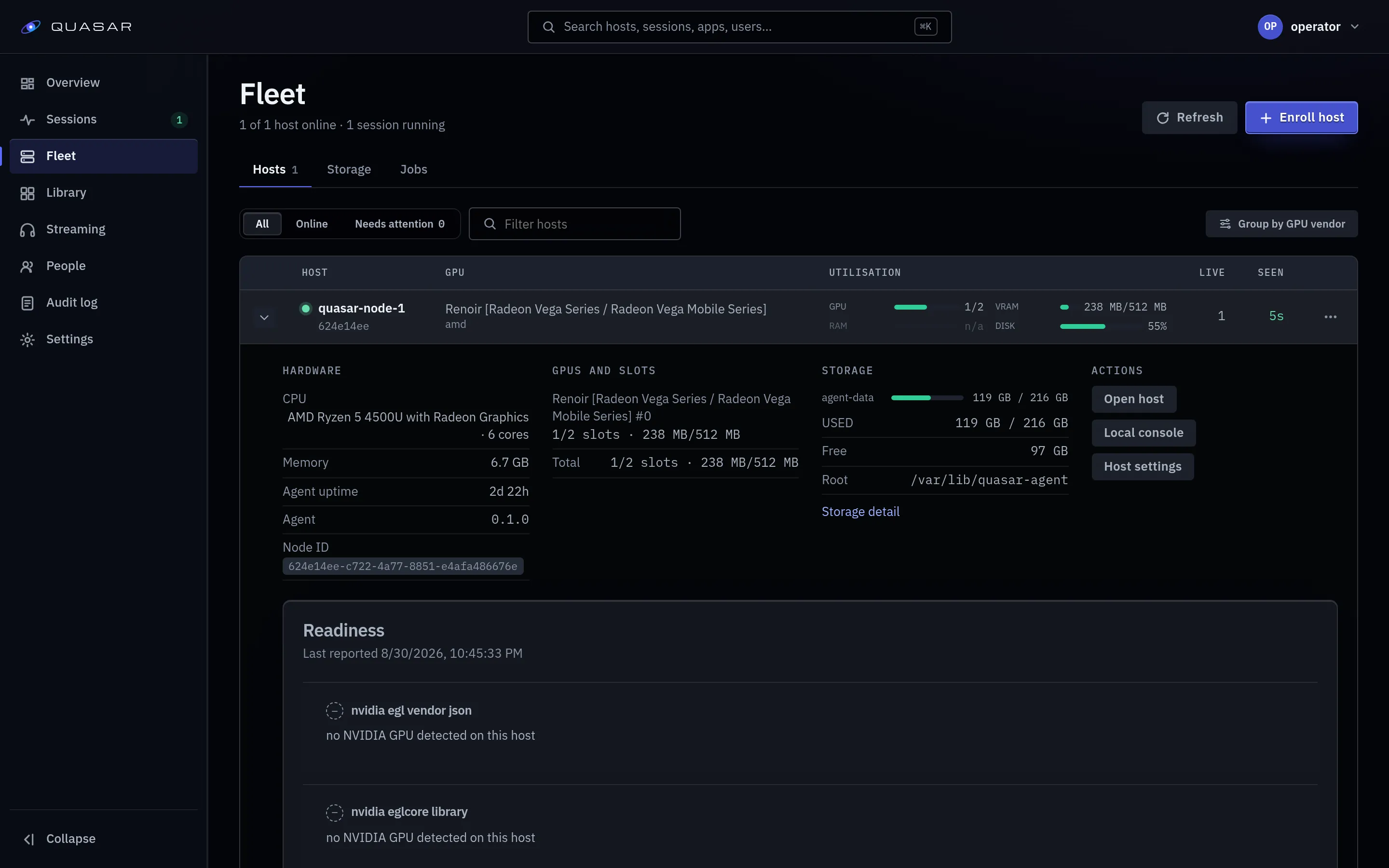The width and height of the screenshot is (1389, 868).
Task: Click the agent-data storage progress bar
Action: coord(927,398)
